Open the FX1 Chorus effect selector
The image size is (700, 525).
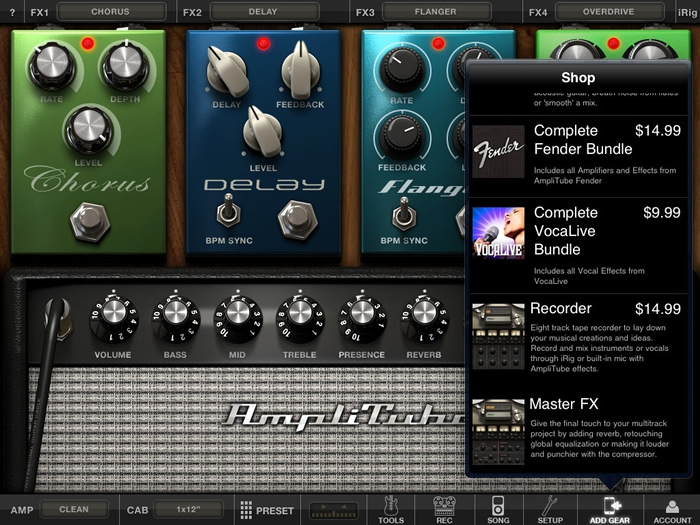click(x=110, y=12)
